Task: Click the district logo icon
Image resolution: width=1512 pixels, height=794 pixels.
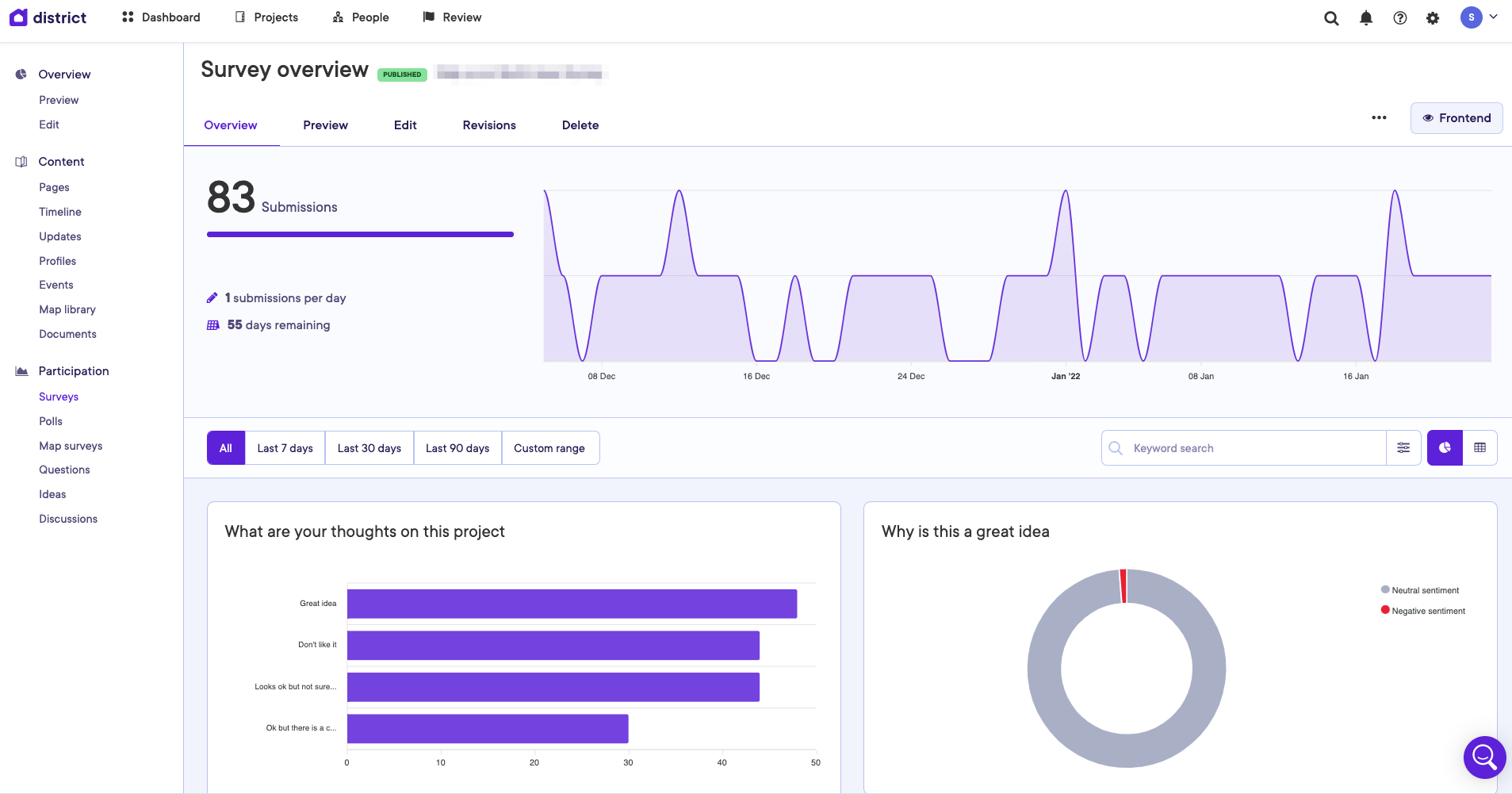Action: tap(18, 17)
